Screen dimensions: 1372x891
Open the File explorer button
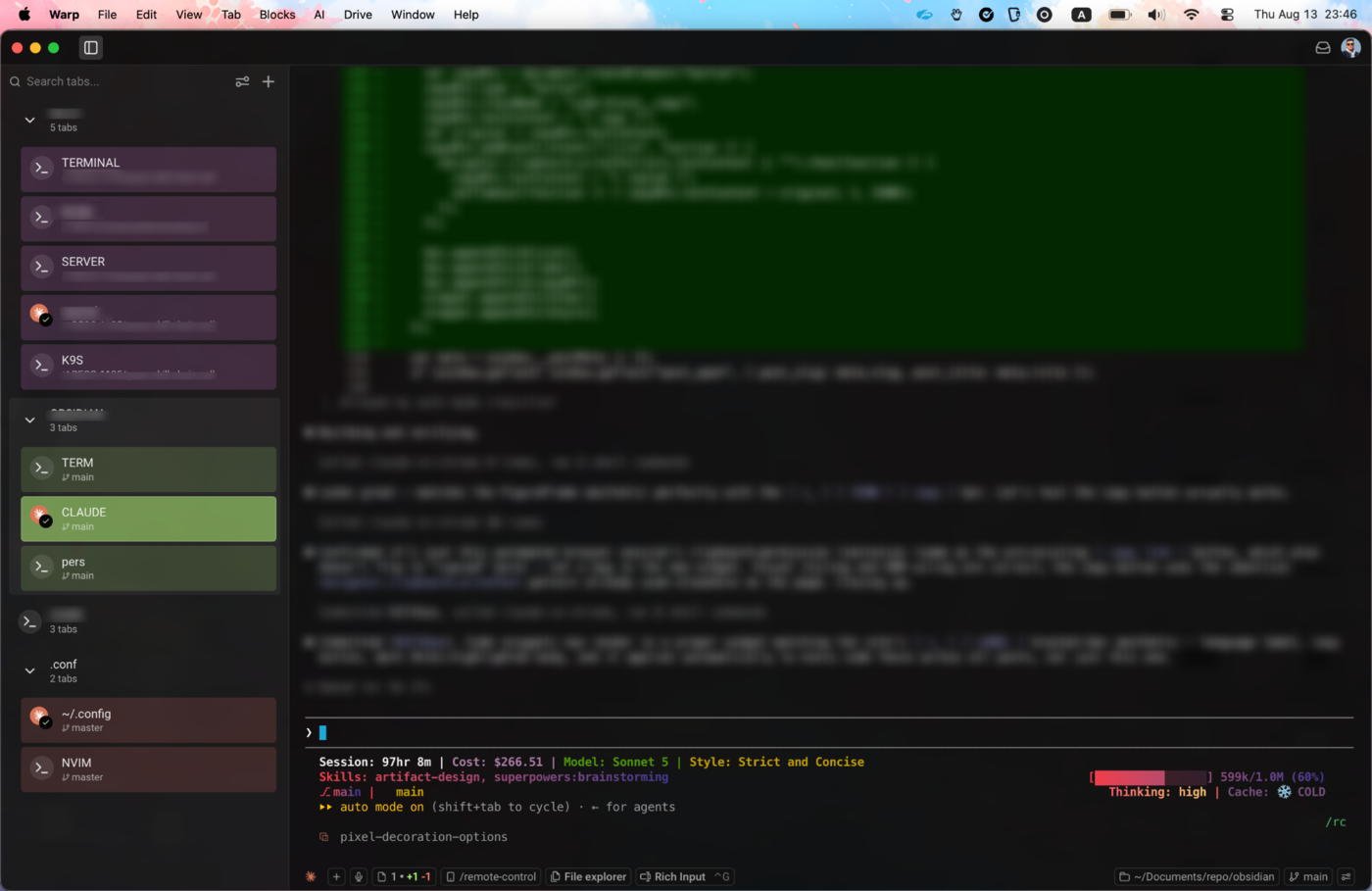(588, 876)
